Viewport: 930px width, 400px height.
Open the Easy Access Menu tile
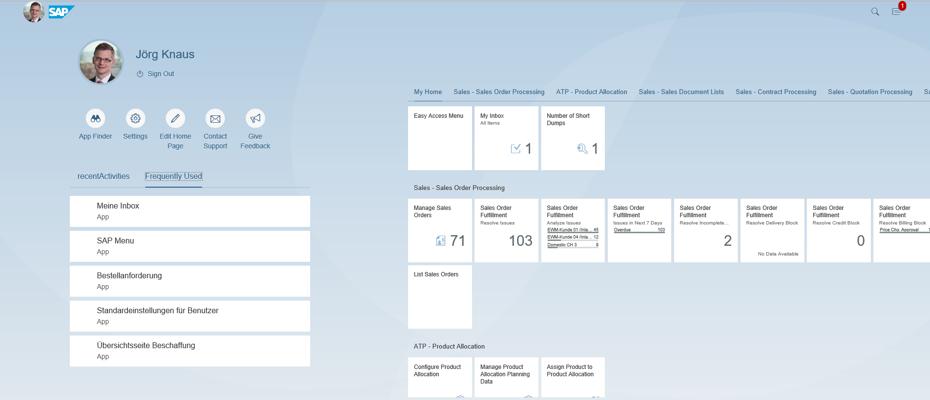tap(440, 138)
